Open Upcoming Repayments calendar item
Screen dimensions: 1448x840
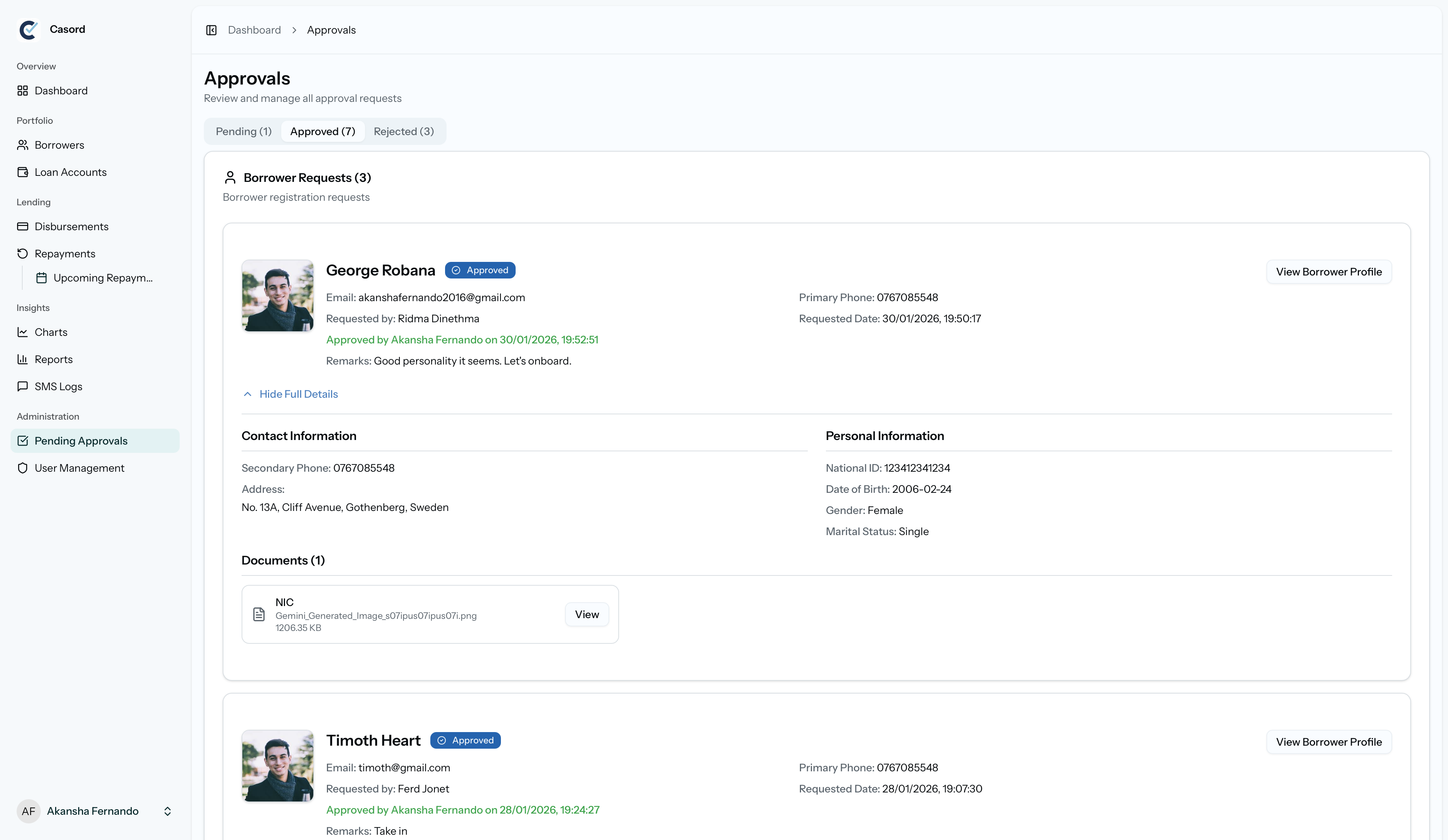pos(95,278)
